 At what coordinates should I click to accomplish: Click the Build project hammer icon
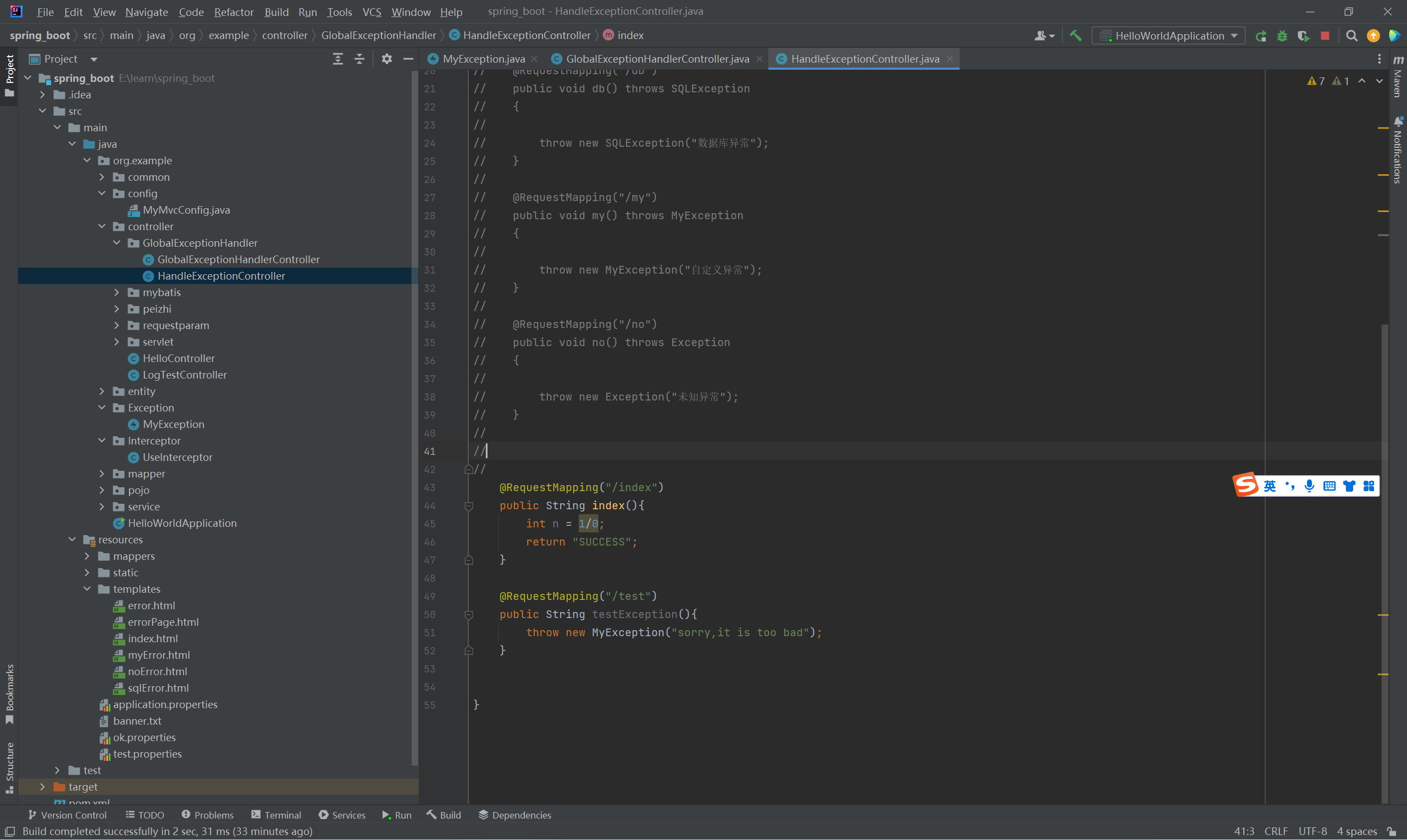pos(1076,36)
